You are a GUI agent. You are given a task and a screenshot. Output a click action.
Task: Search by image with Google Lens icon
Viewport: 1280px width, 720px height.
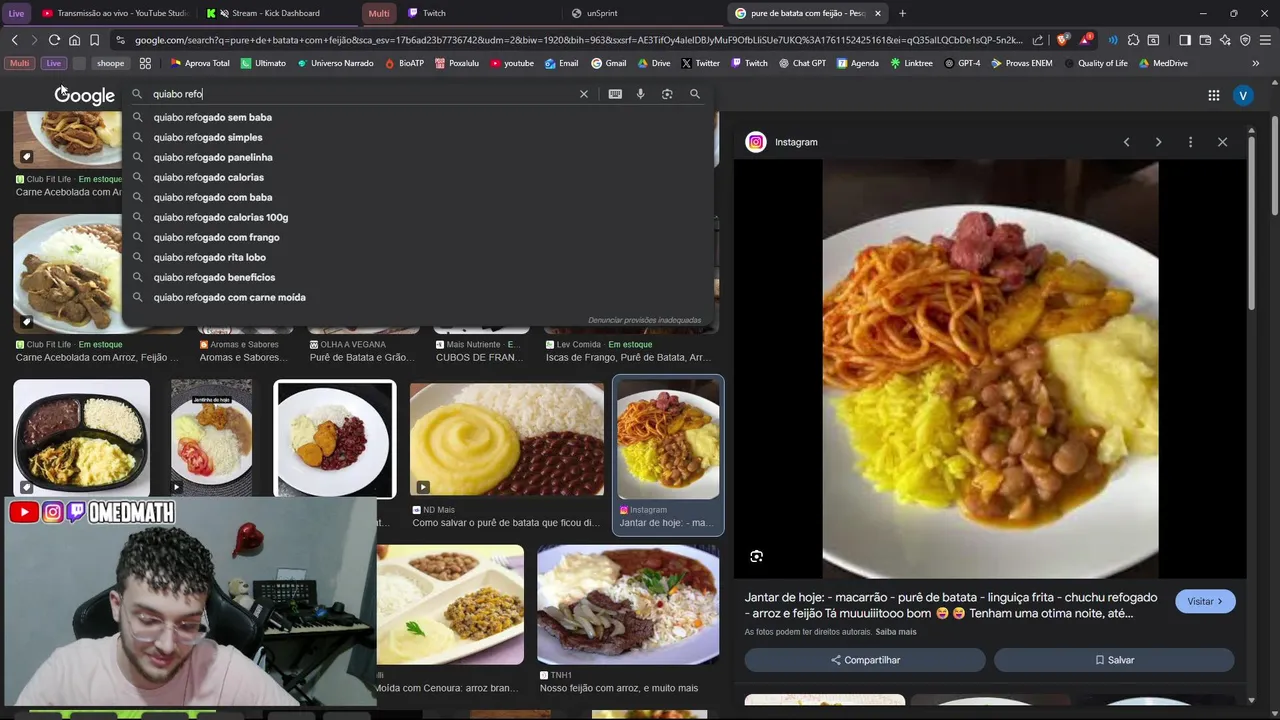pyautogui.click(x=667, y=94)
